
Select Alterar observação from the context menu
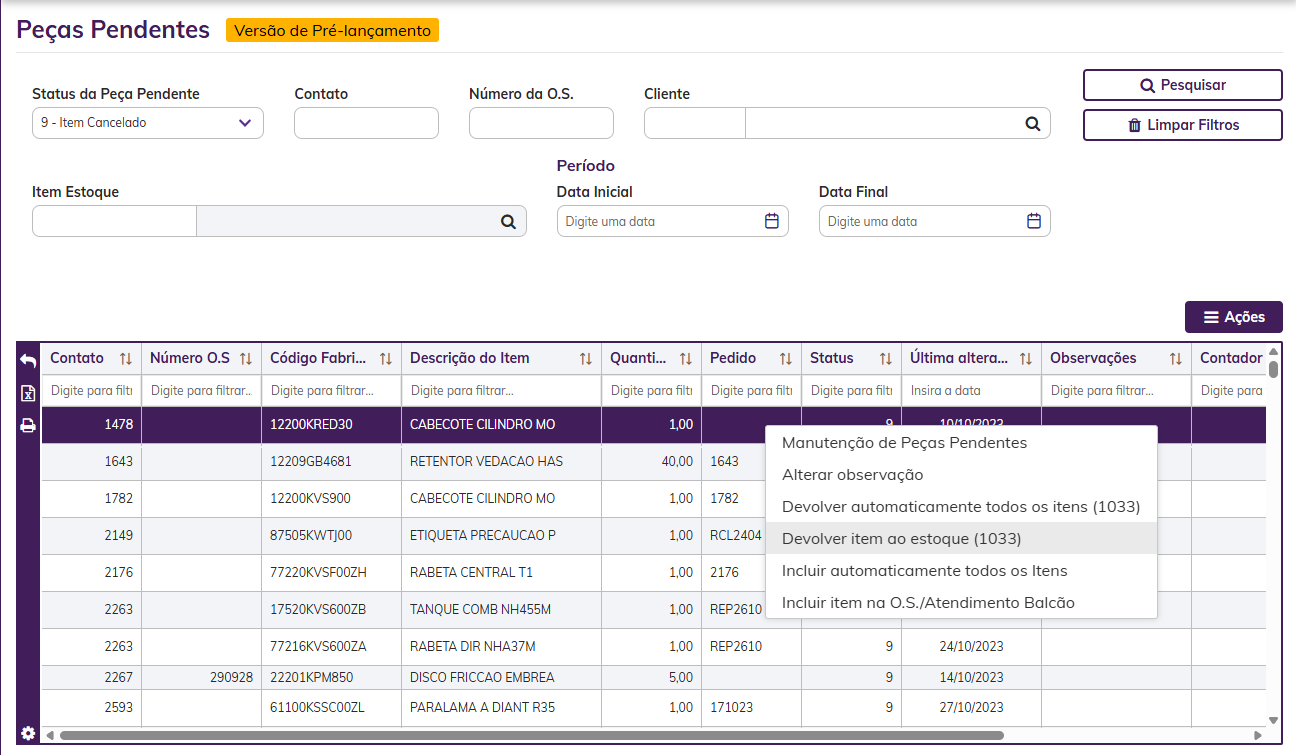852,475
